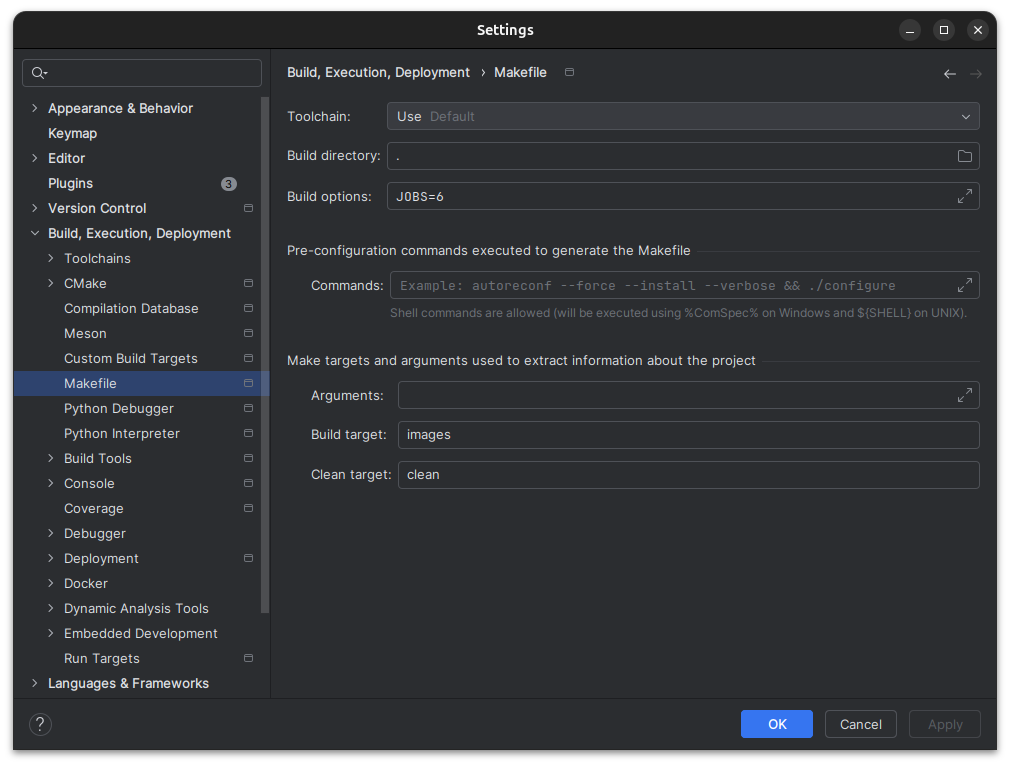Click project icon next to Console
The height and width of the screenshot is (766, 1010).
click(248, 483)
